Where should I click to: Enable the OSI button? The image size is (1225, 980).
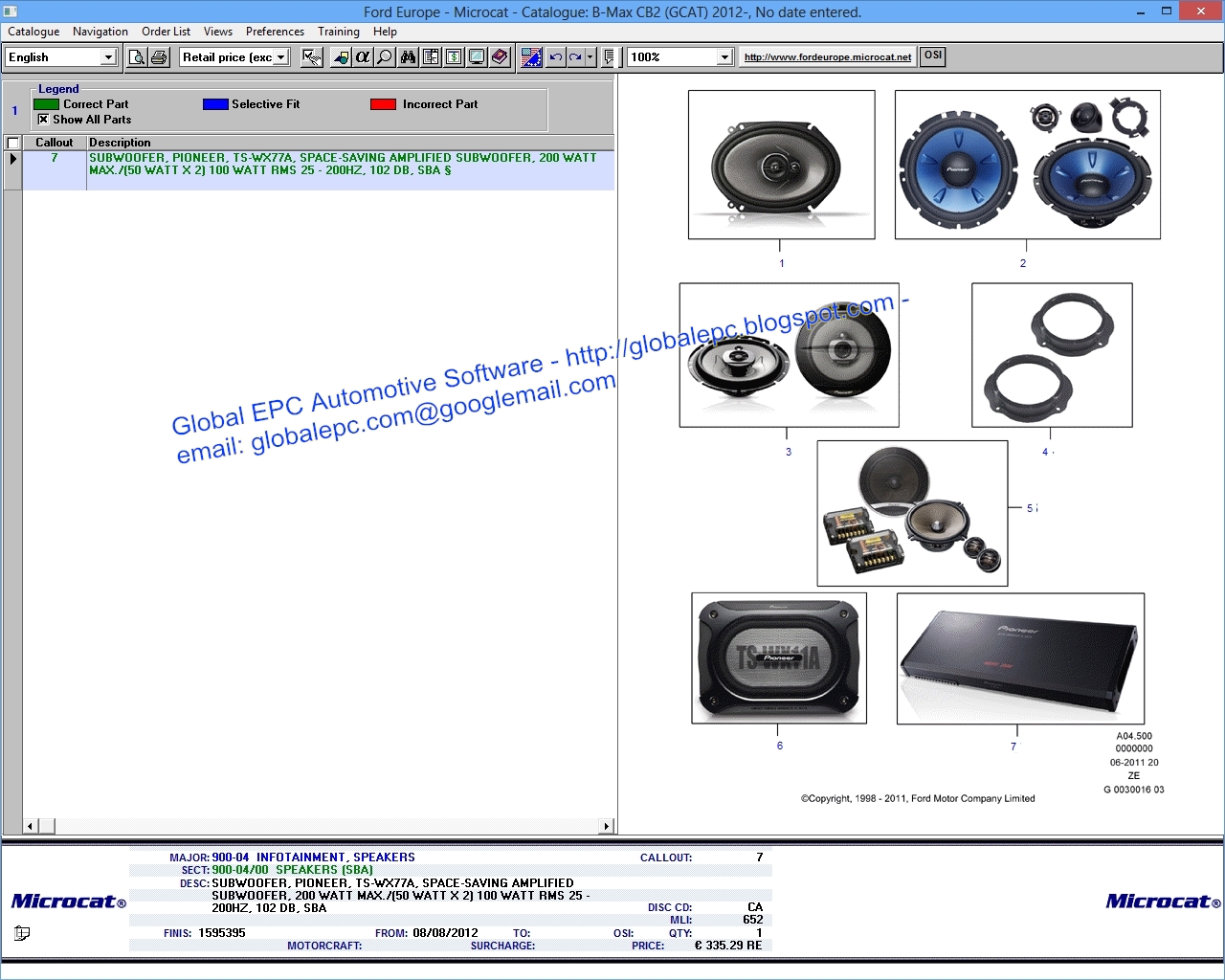pos(932,56)
